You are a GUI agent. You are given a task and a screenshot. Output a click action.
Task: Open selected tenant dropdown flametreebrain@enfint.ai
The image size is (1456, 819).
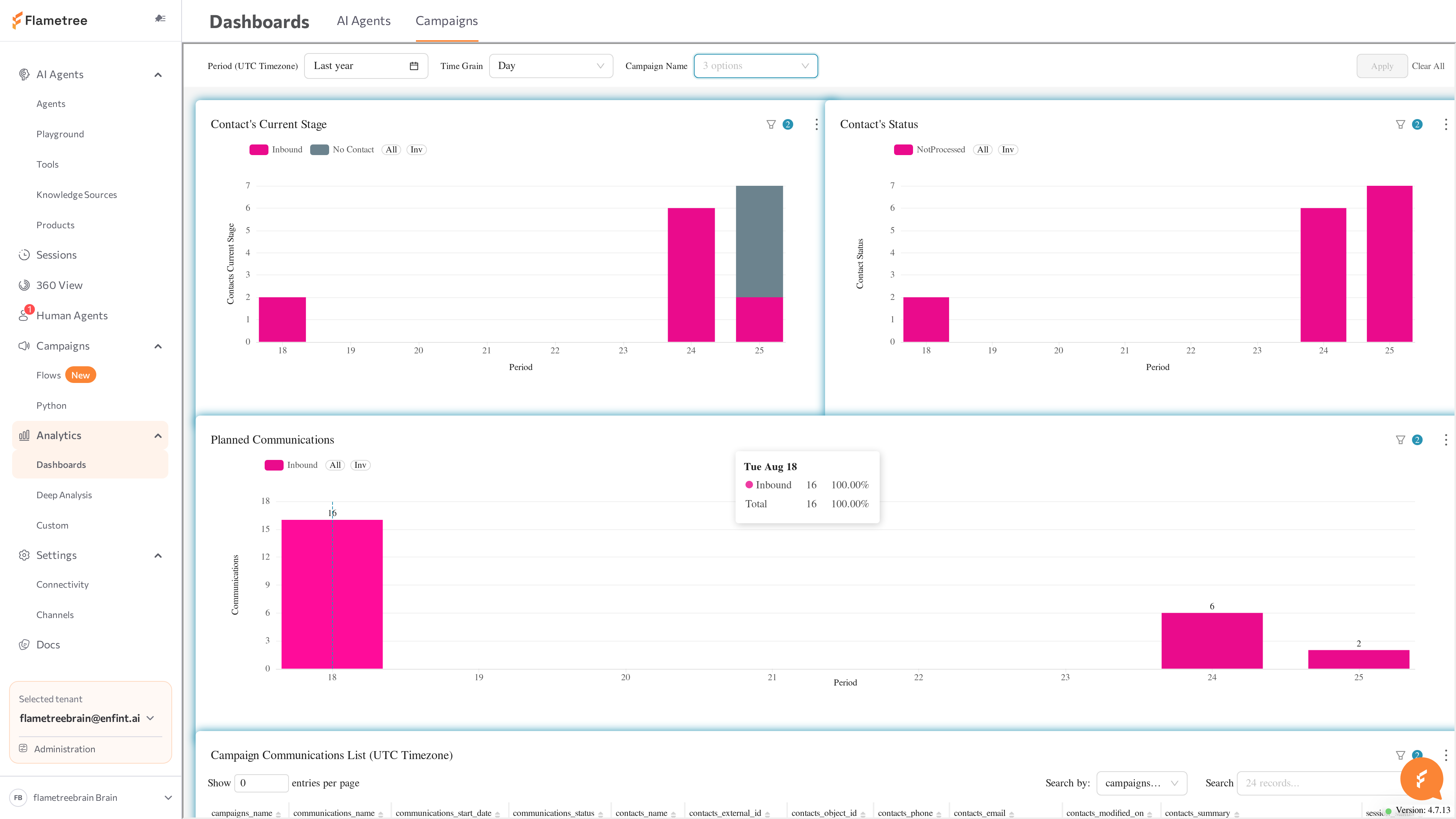click(88, 719)
